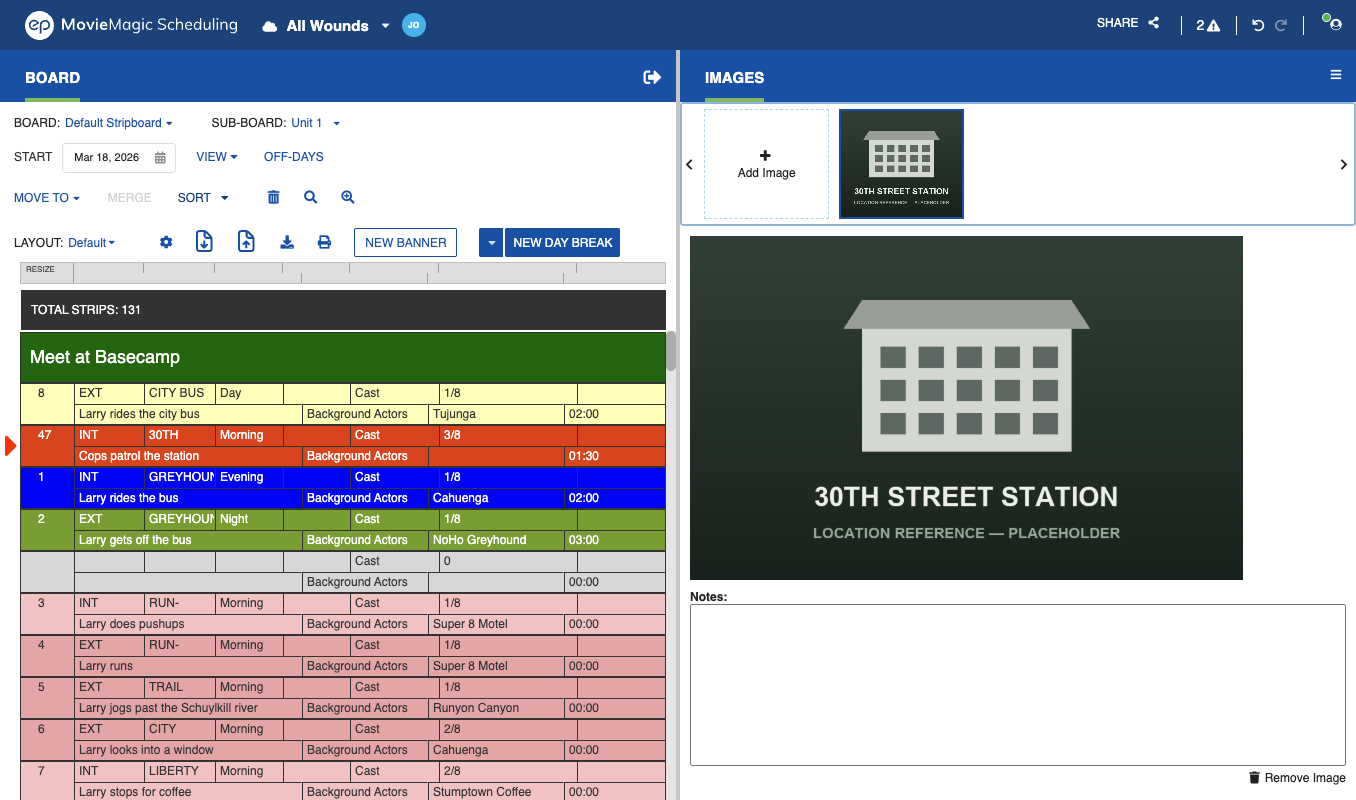Click the layout settings gear icon
This screenshot has width=1356, height=800.
(x=166, y=243)
